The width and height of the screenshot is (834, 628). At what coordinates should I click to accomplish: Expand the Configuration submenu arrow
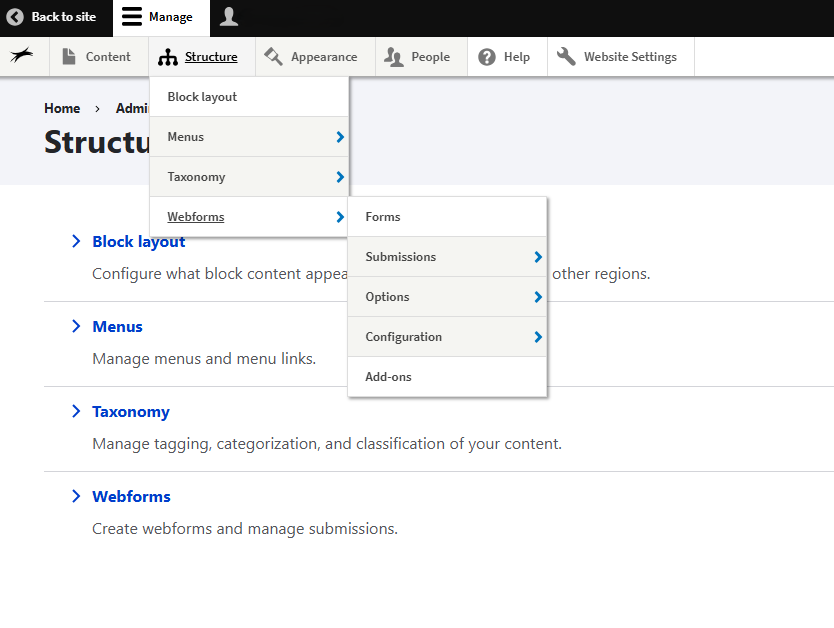click(x=538, y=337)
